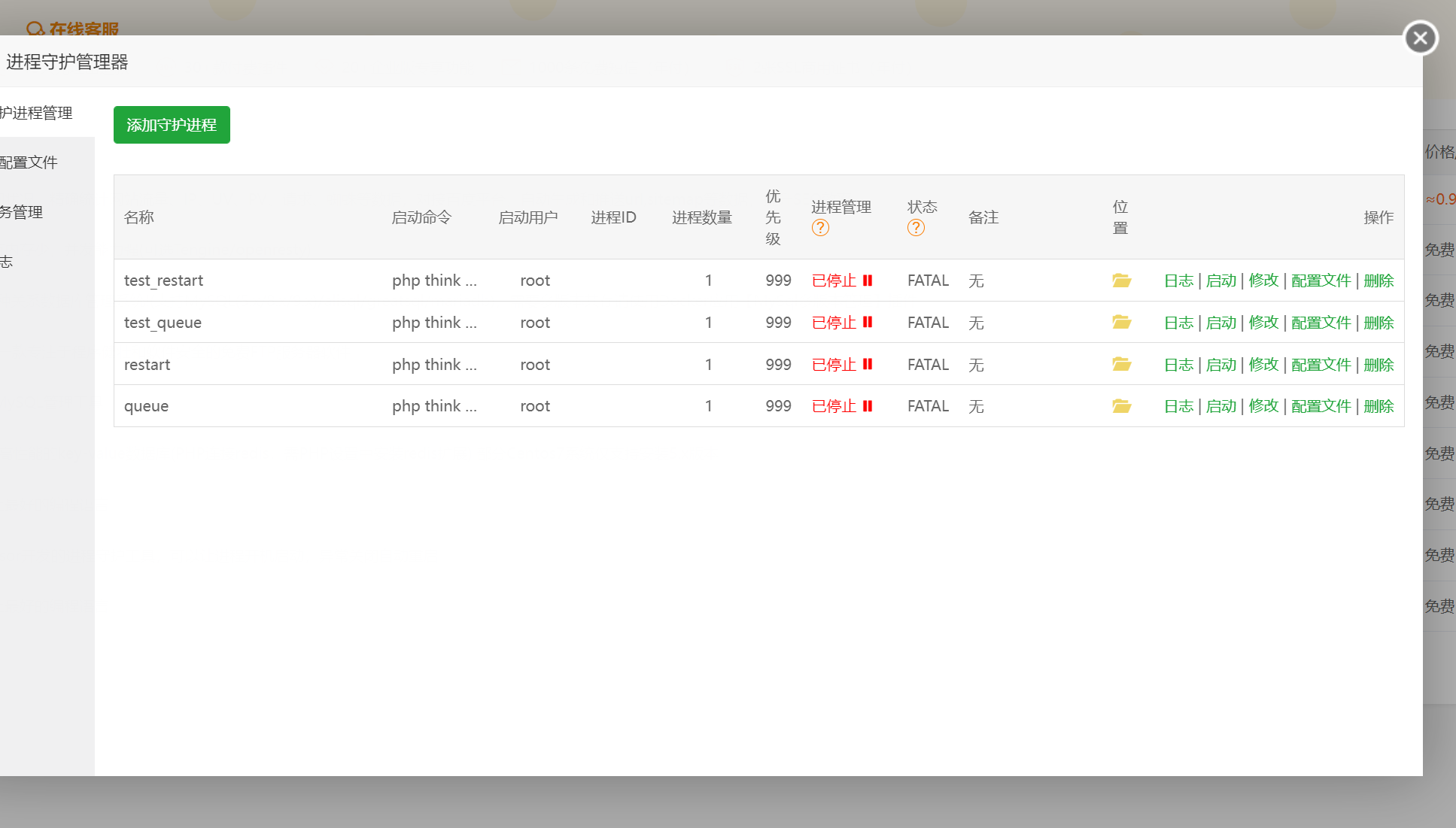
Task: Open 服务管理 sidebar tab
Action: click(x=23, y=212)
